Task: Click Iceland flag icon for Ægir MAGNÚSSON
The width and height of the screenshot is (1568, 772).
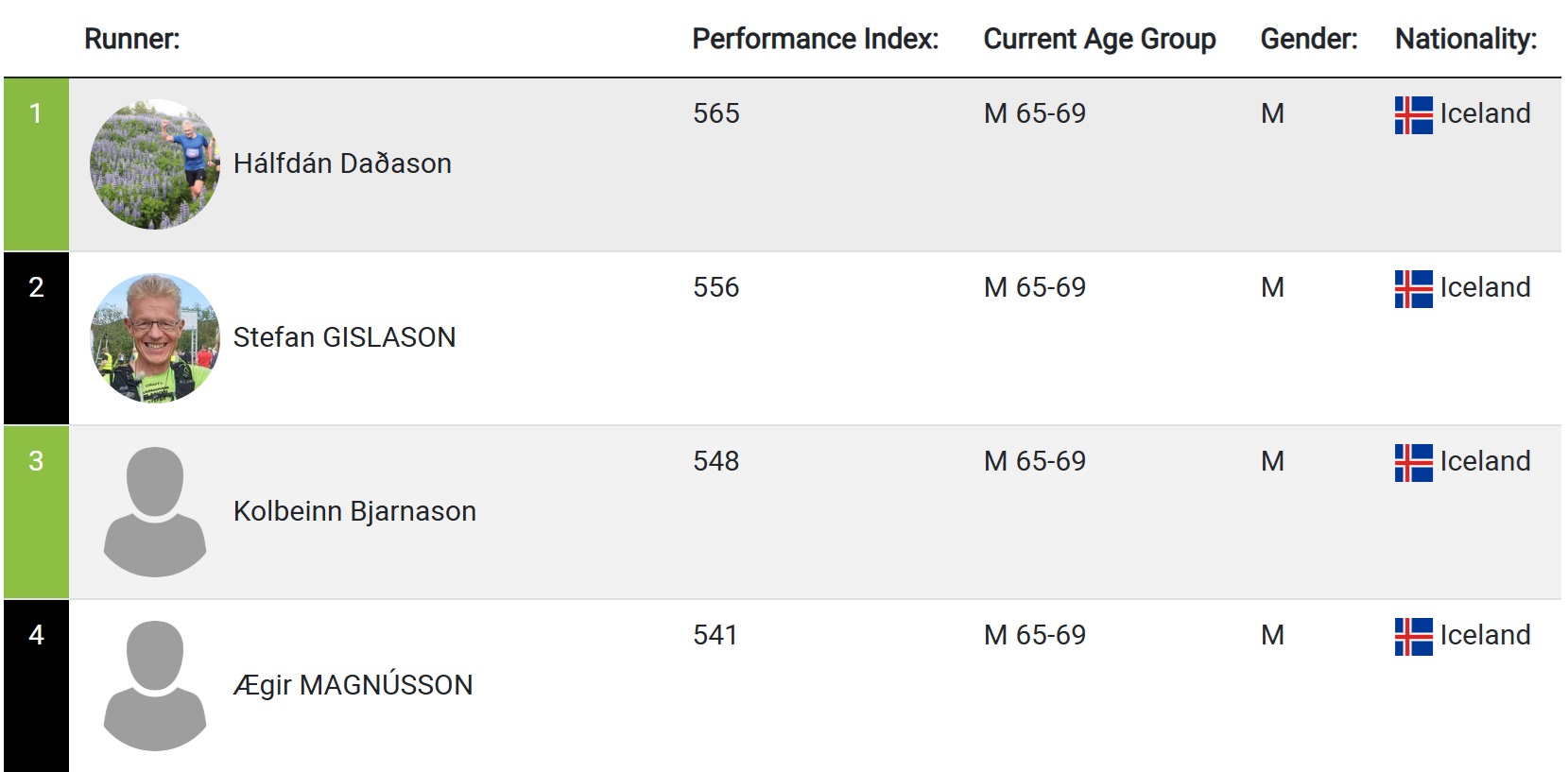Action: [1413, 637]
